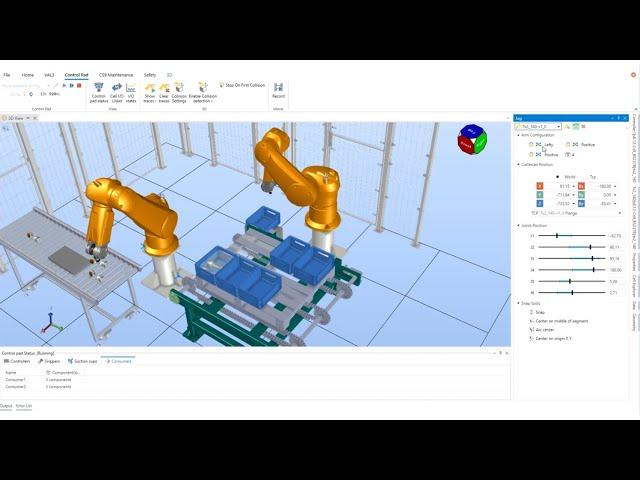The image size is (640, 480).
Task: Click green icon in Jog toolbar
Action: (x=576, y=127)
